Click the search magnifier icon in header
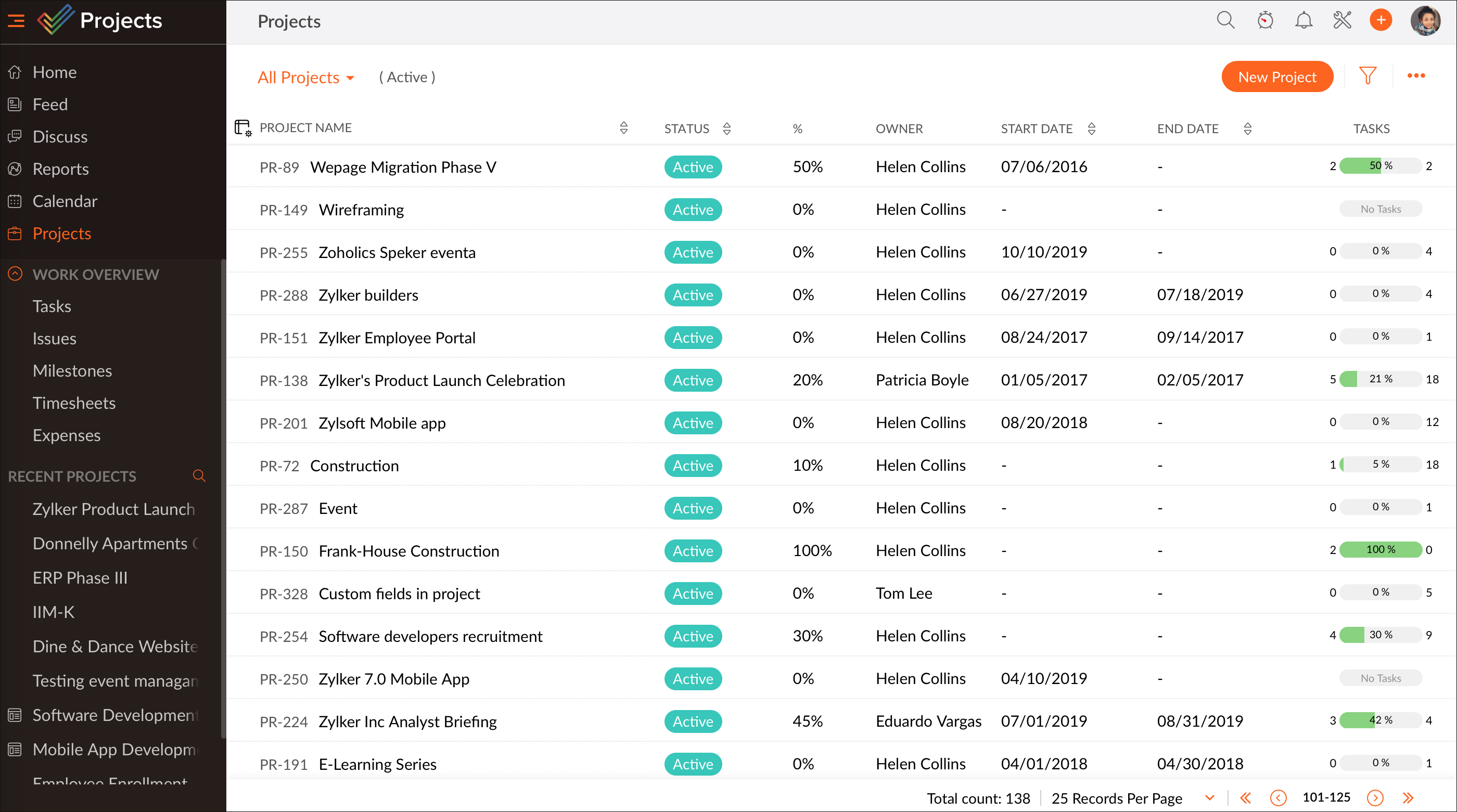 click(1225, 21)
